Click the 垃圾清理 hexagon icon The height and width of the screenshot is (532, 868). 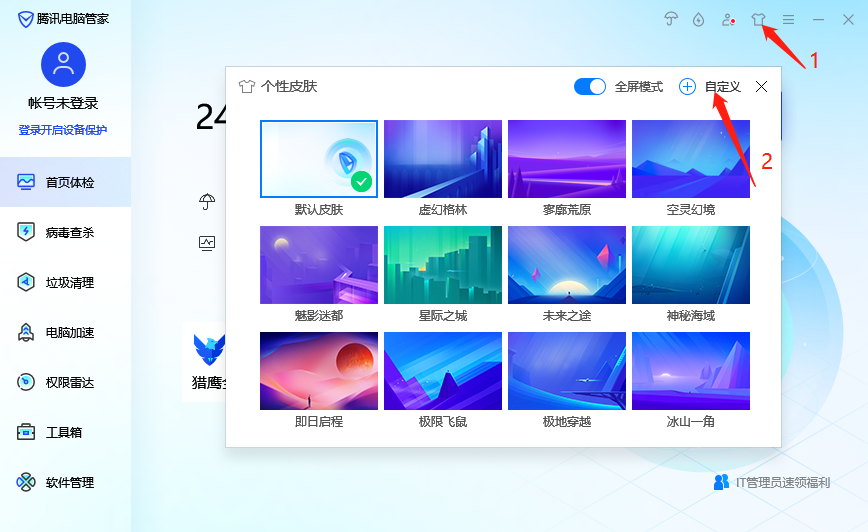(26, 282)
